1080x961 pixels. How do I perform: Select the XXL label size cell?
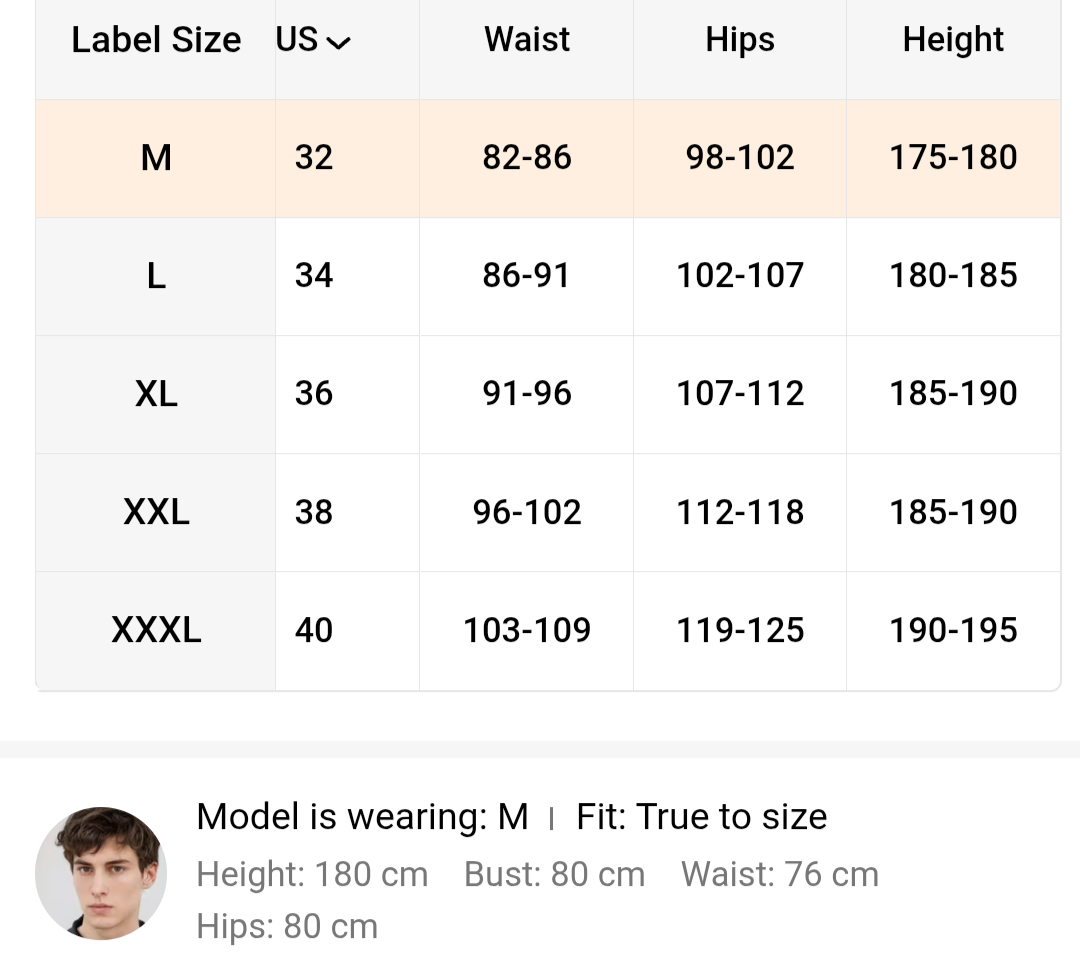point(156,512)
